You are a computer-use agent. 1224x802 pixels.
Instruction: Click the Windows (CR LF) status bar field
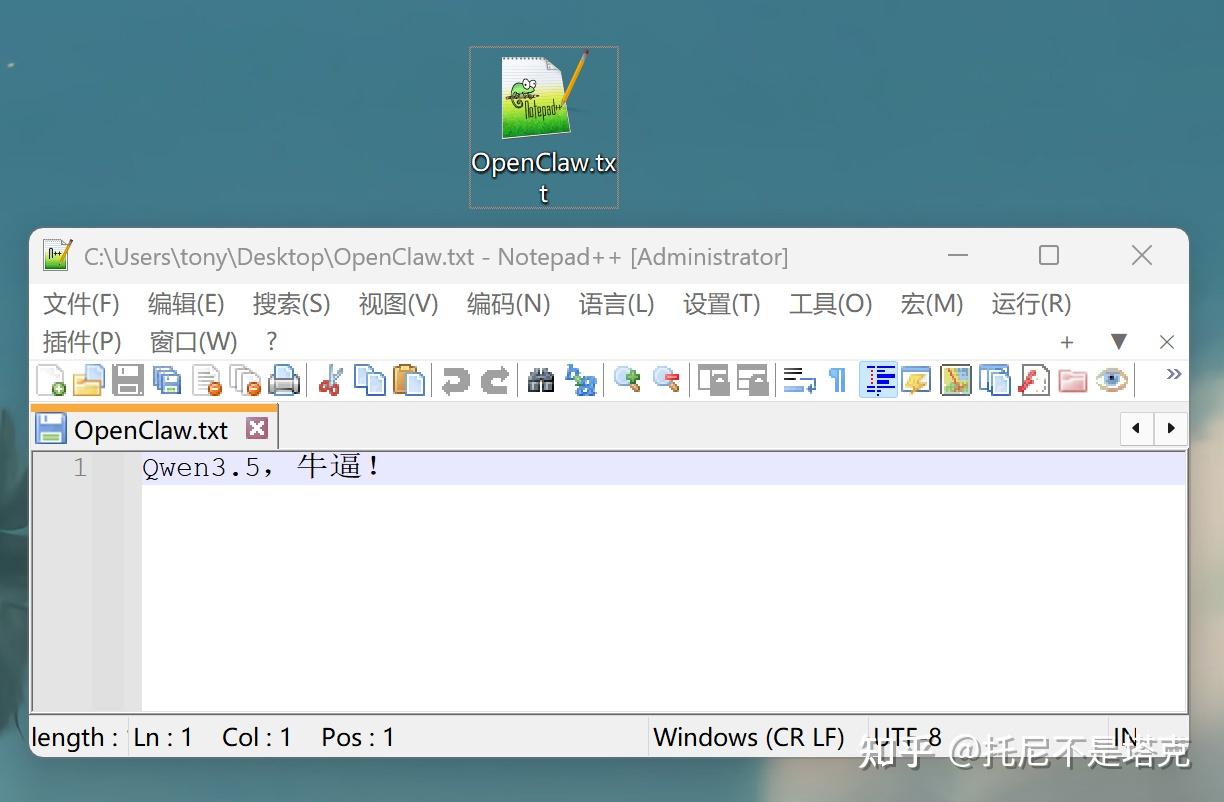[x=749, y=738]
